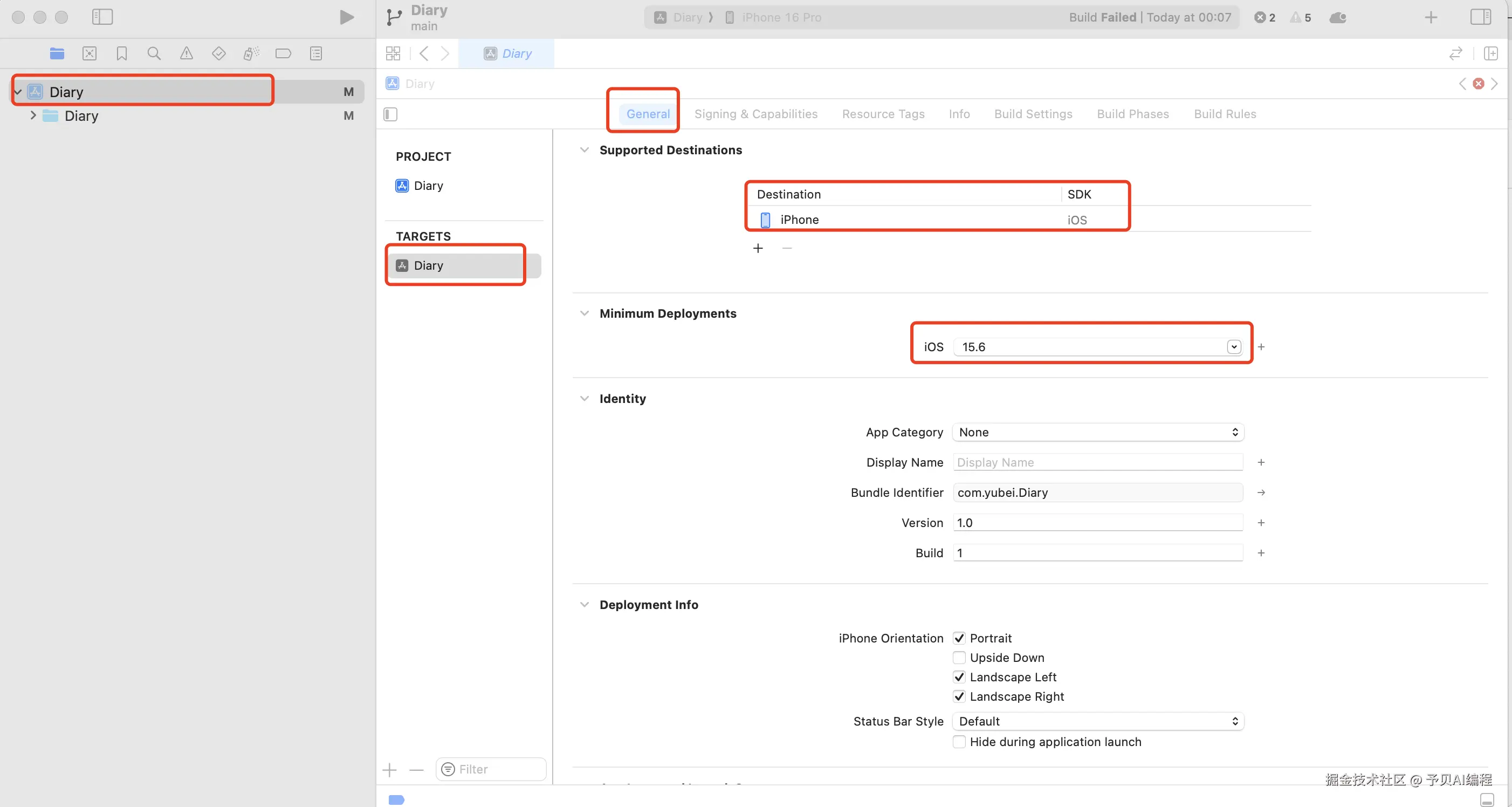The image size is (1512, 807).
Task: Check Hide during application launch
Action: coord(959,741)
